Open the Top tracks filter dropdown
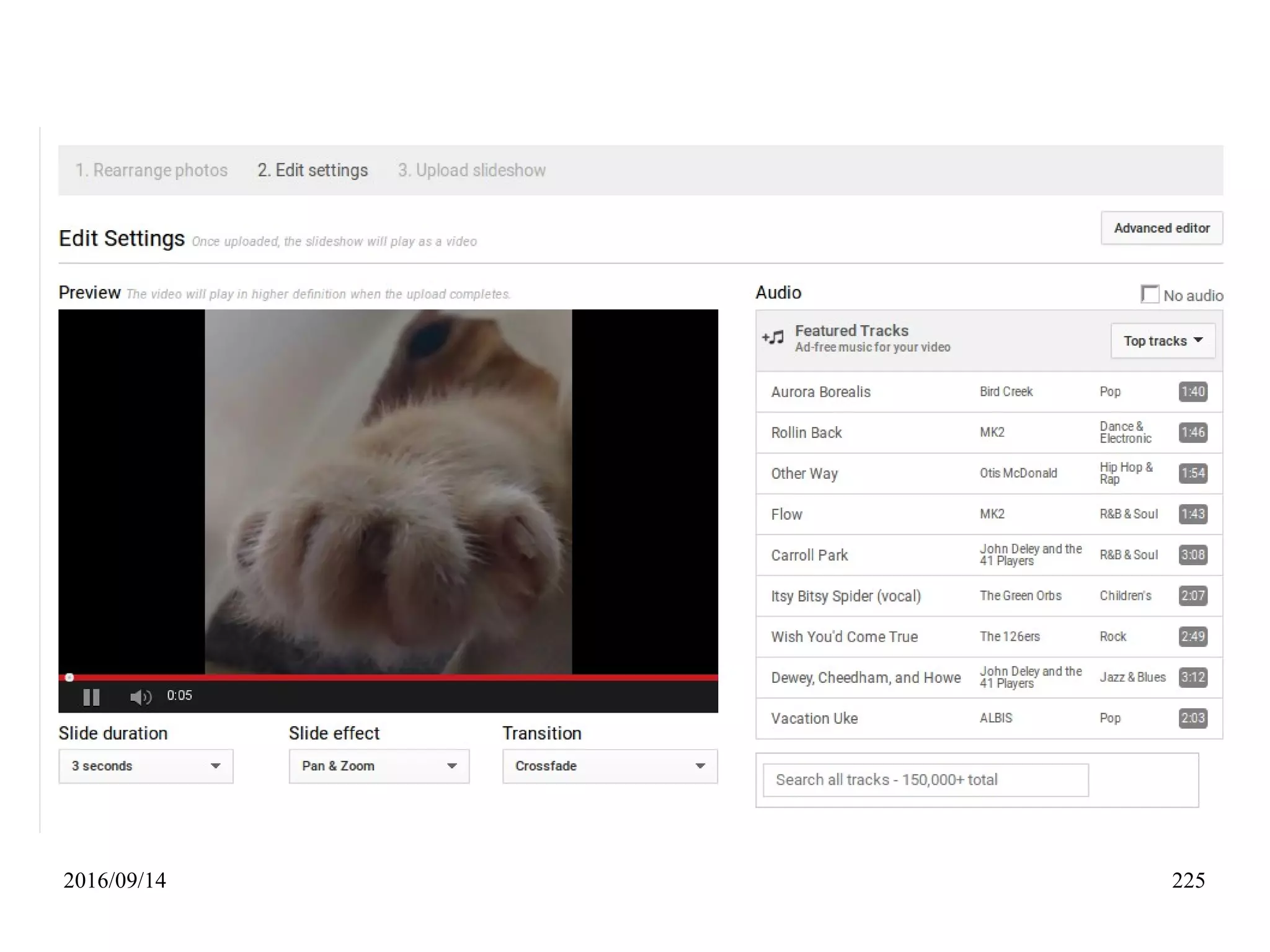 (x=1162, y=340)
